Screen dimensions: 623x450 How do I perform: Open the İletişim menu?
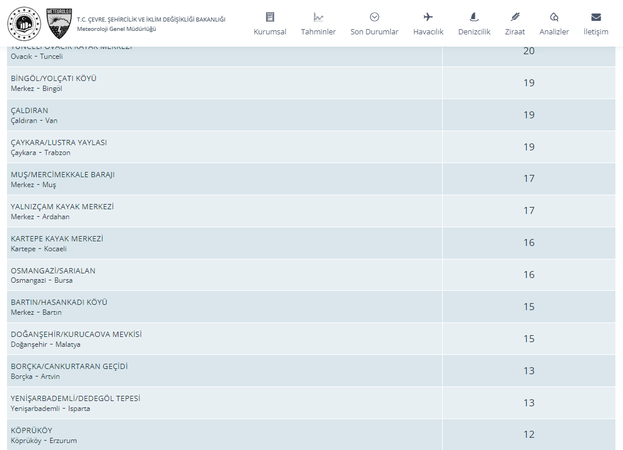(x=596, y=32)
